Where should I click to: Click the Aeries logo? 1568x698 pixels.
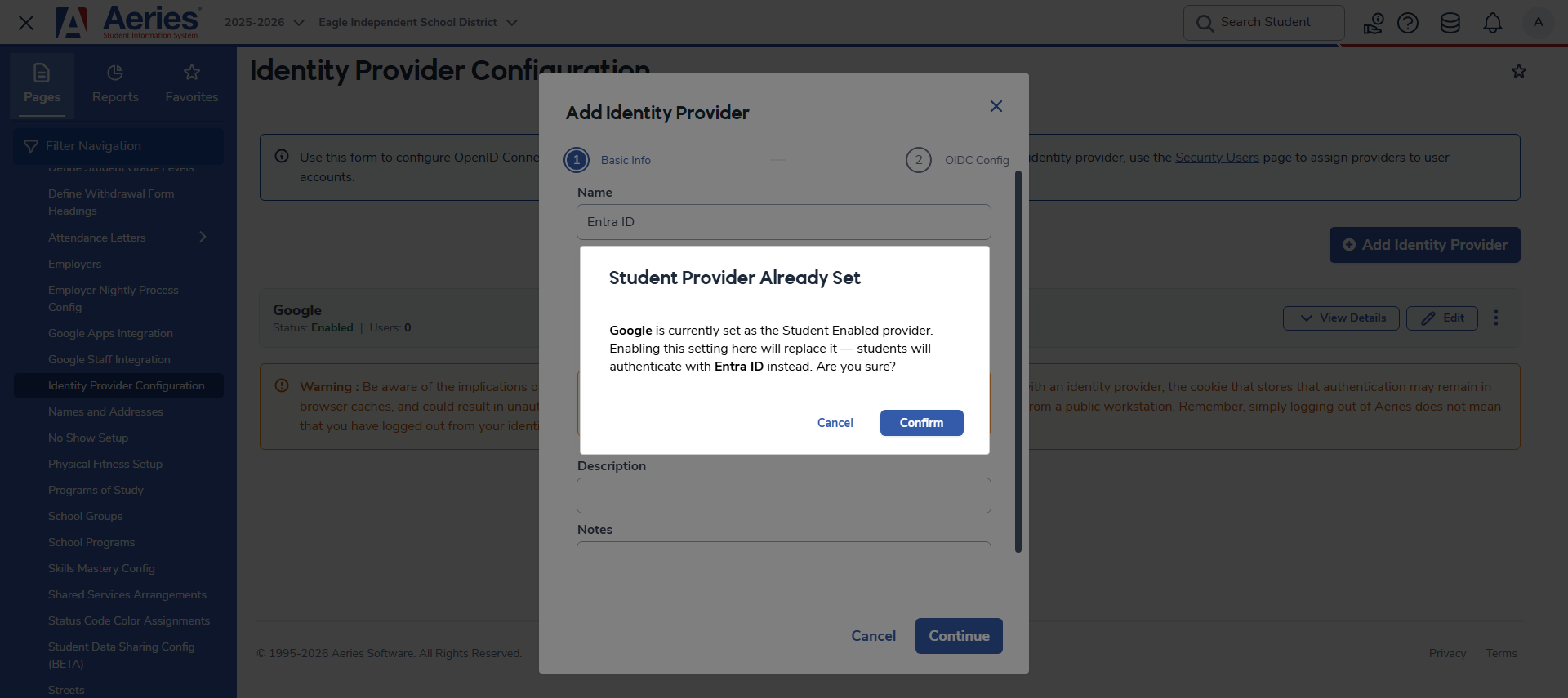click(x=127, y=22)
